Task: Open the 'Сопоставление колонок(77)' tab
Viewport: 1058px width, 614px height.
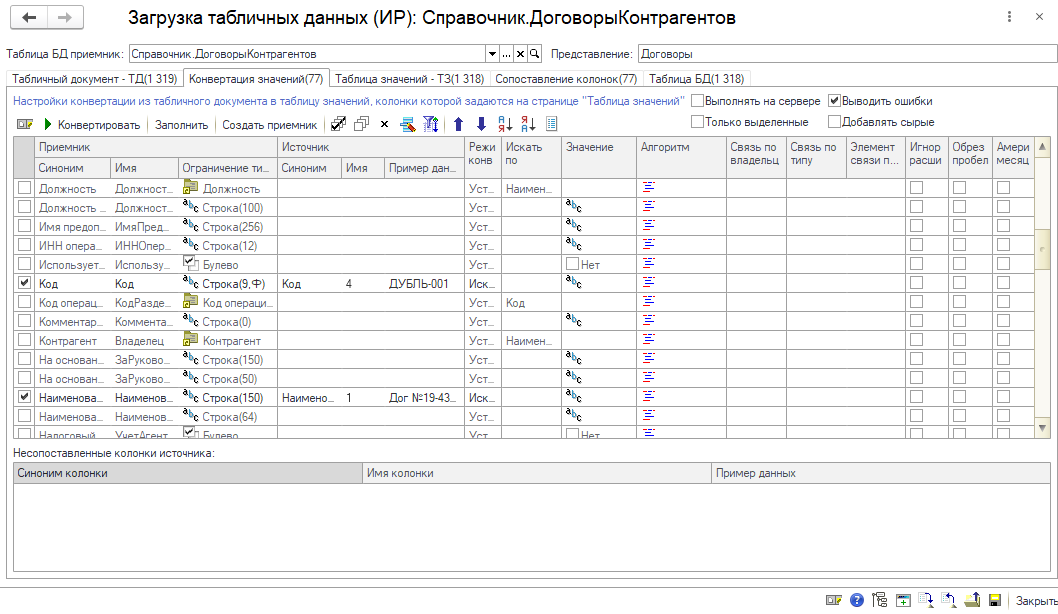Action: [x=566, y=78]
